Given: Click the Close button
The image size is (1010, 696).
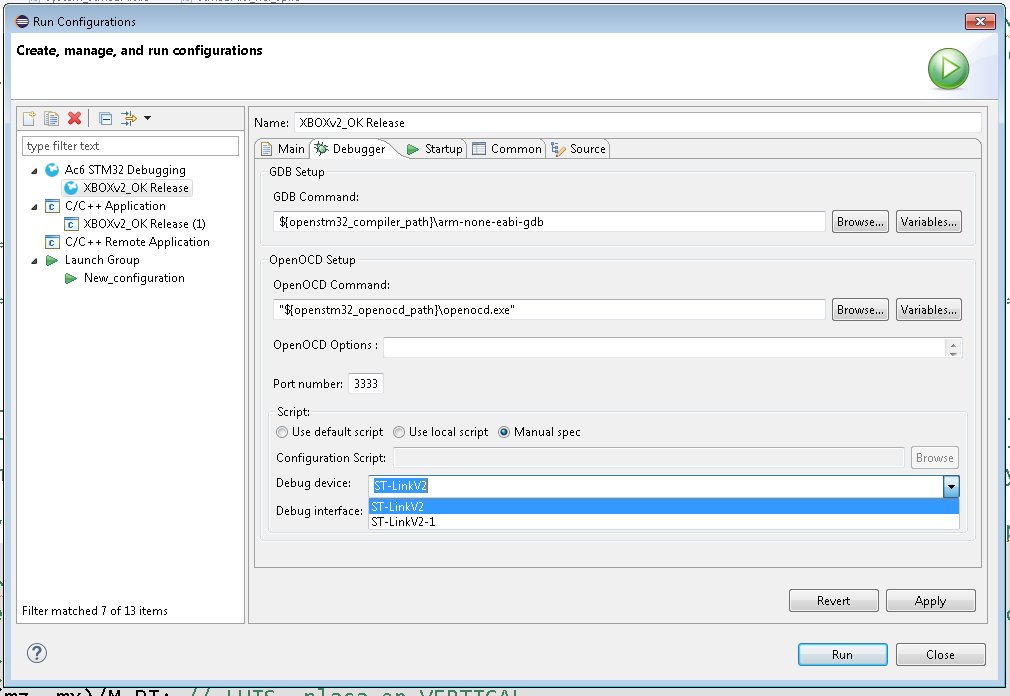Looking at the screenshot, I should pyautogui.click(x=940, y=655).
